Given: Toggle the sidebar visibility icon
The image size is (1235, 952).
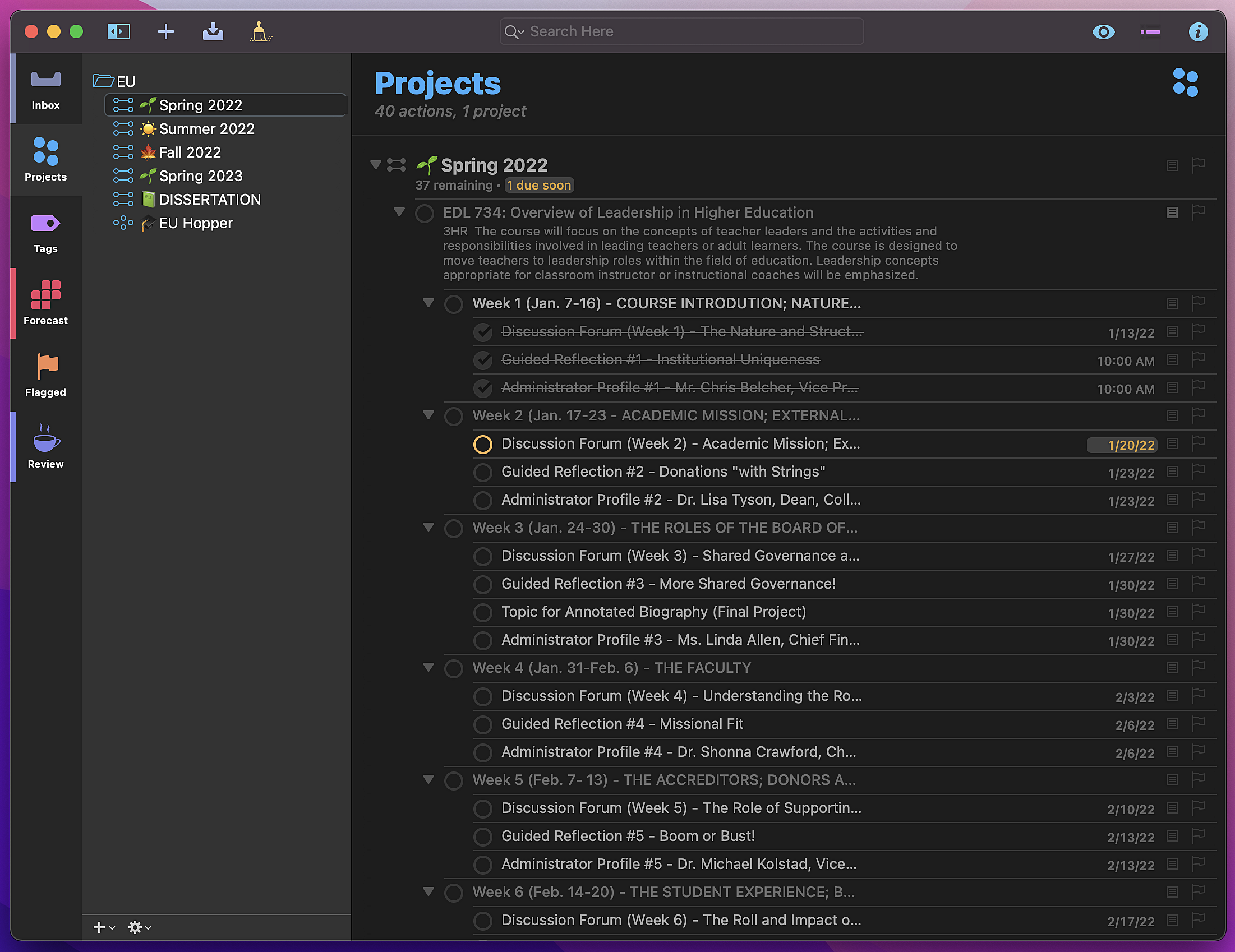Looking at the screenshot, I should click(x=119, y=31).
